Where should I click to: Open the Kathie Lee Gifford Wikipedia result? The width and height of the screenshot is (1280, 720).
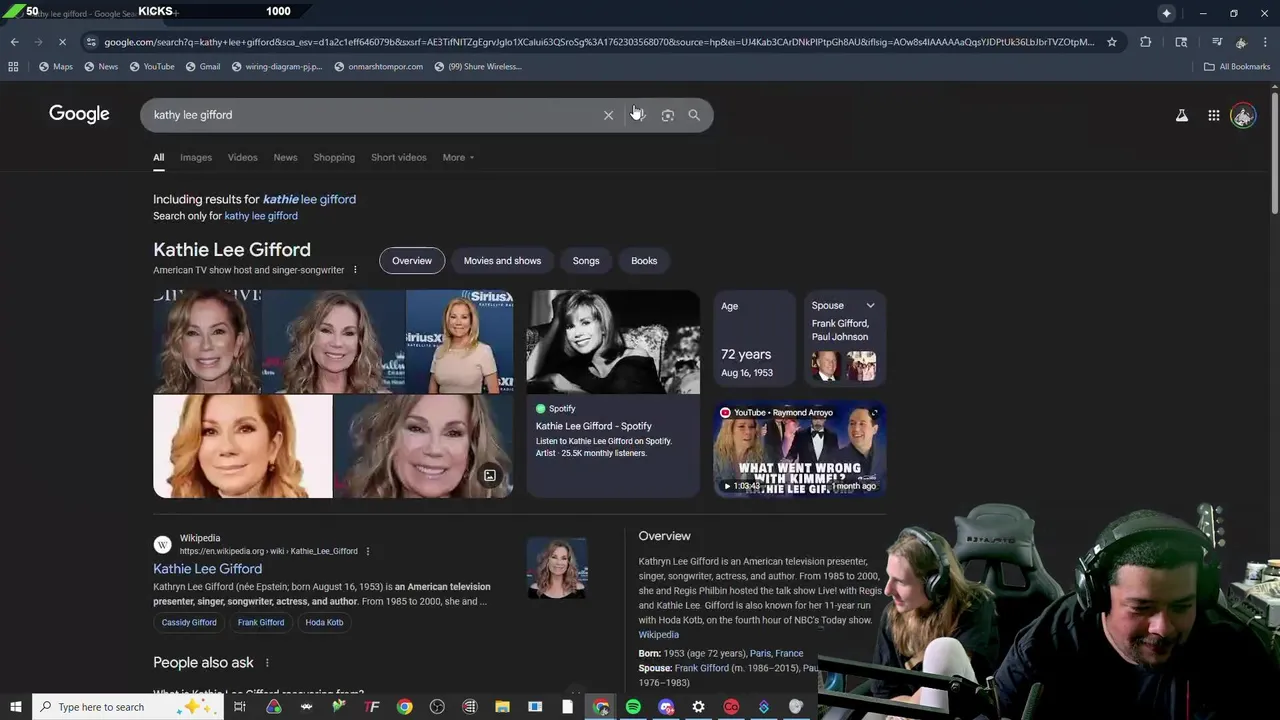click(207, 569)
